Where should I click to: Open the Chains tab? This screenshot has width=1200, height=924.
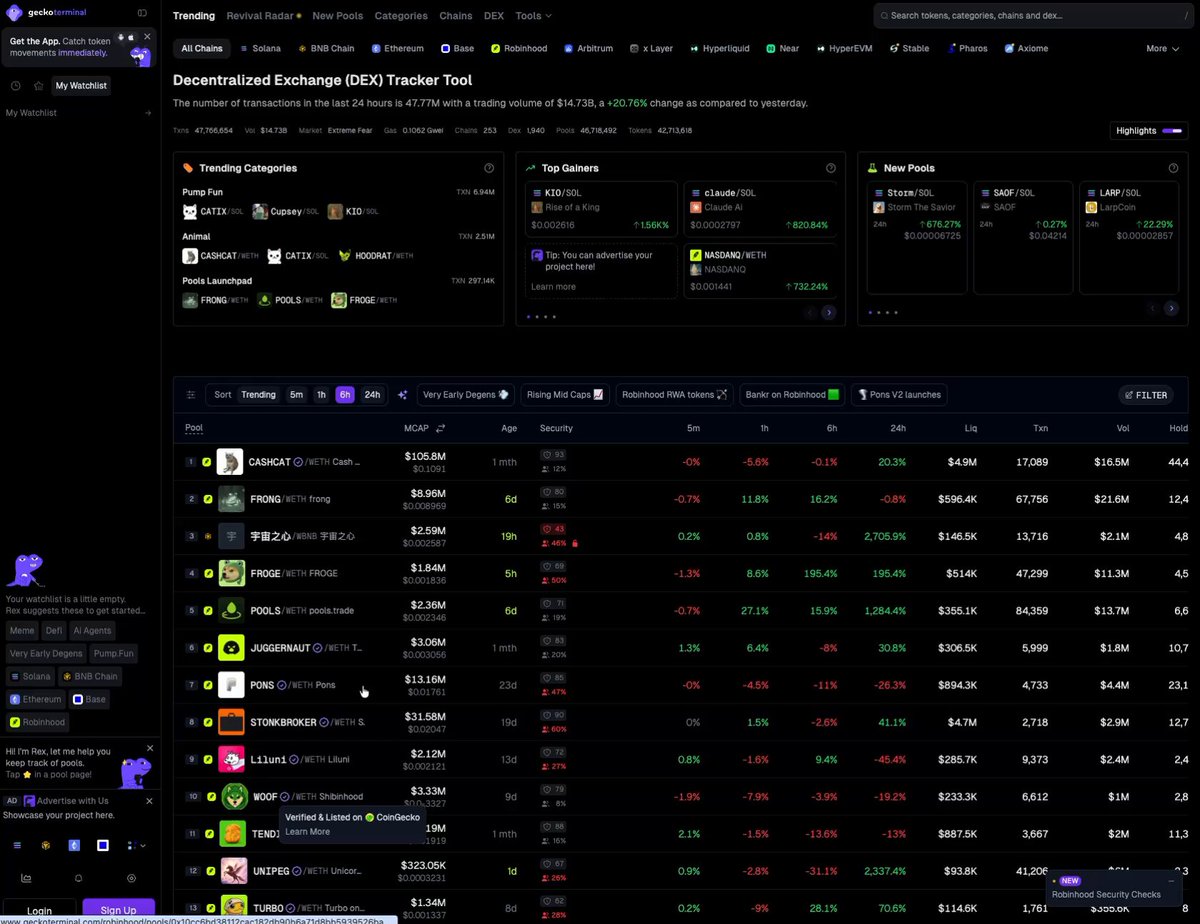[456, 16]
